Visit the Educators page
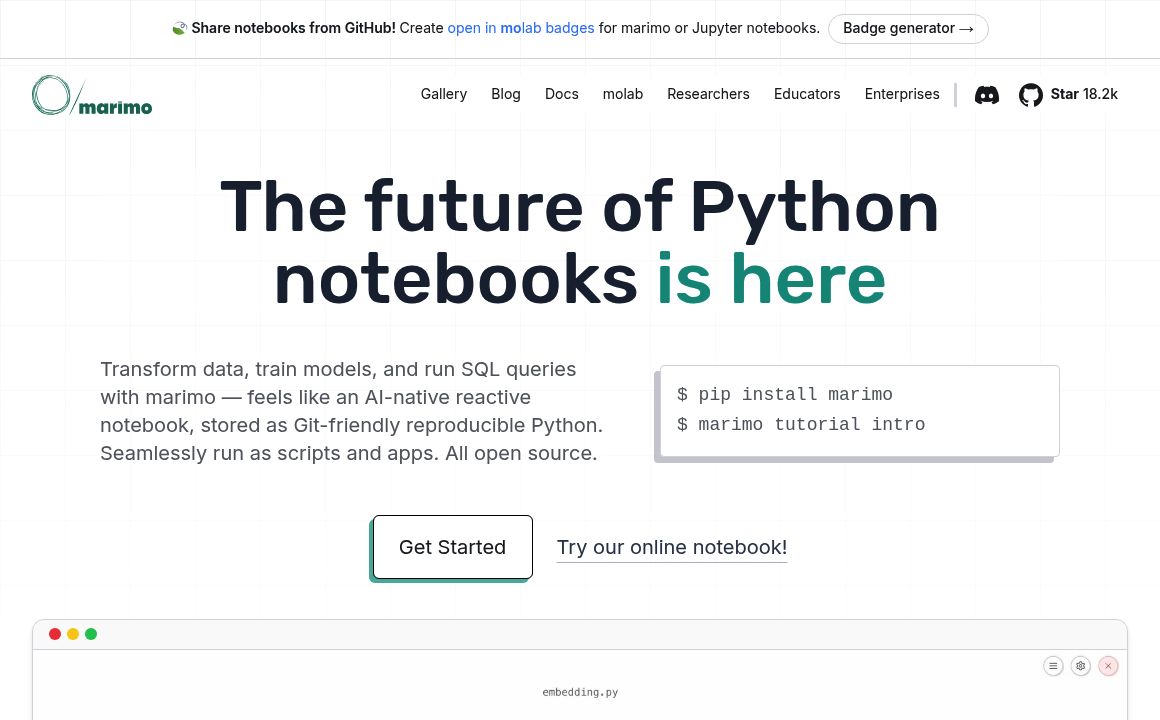This screenshot has height=720, width=1160. point(807,94)
